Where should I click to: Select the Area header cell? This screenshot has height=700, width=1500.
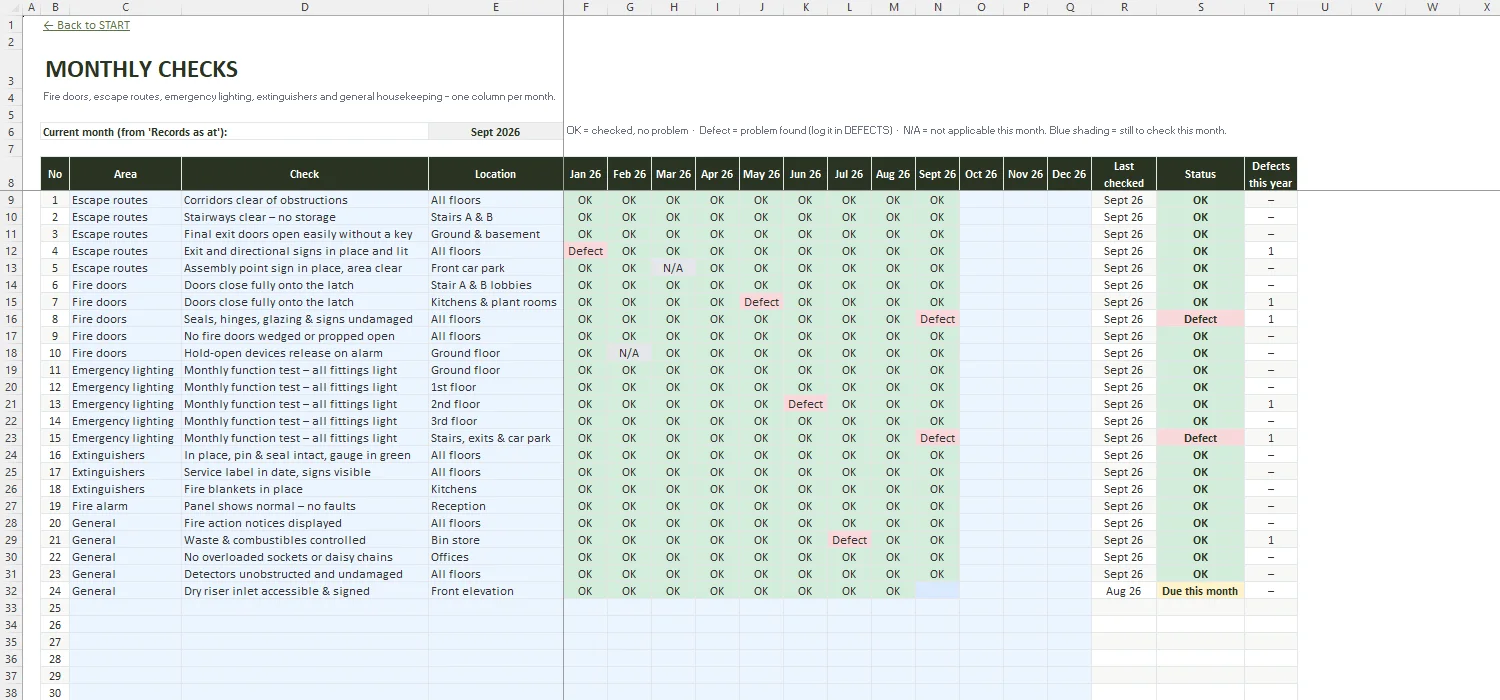click(125, 174)
